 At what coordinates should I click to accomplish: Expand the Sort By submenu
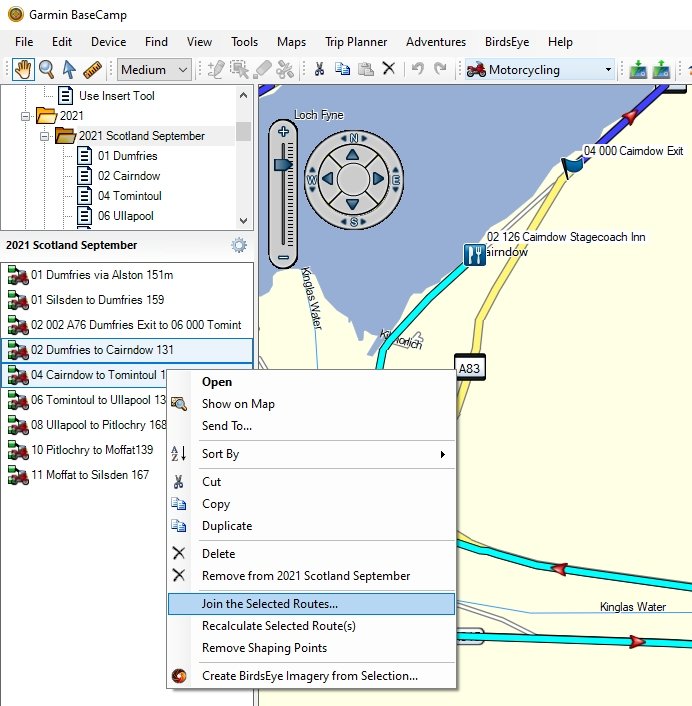(312, 454)
